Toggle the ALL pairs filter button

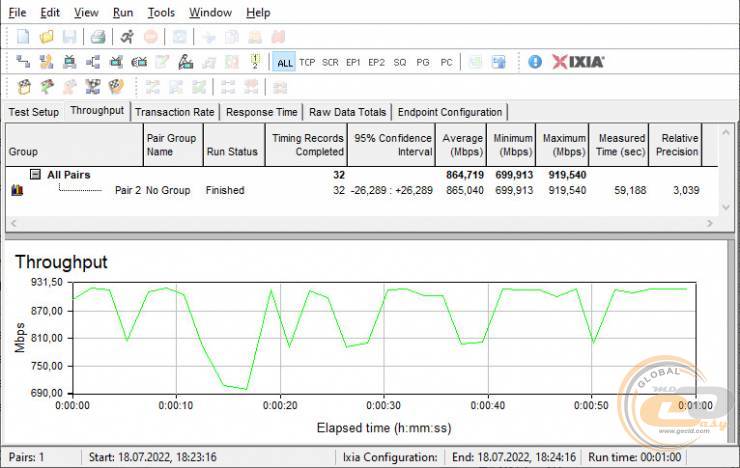tap(284, 62)
